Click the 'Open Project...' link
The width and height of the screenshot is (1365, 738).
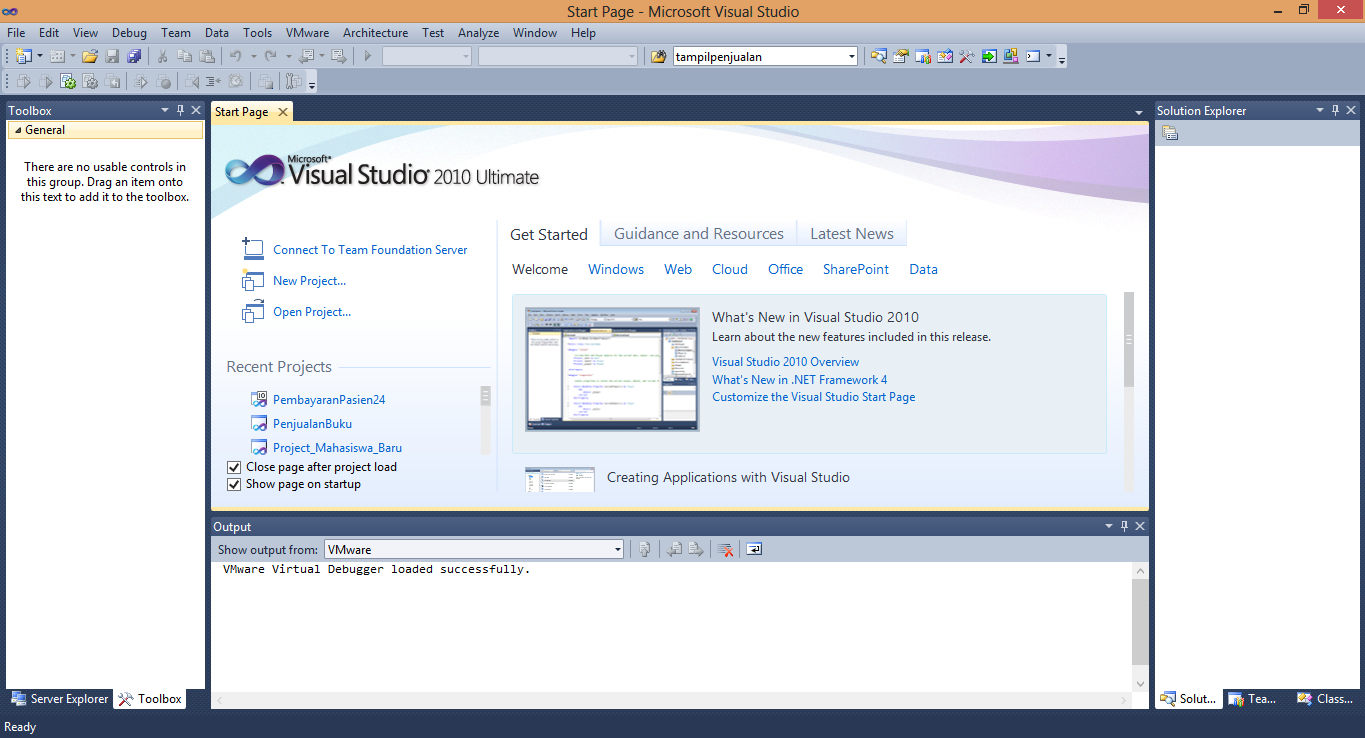point(312,312)
